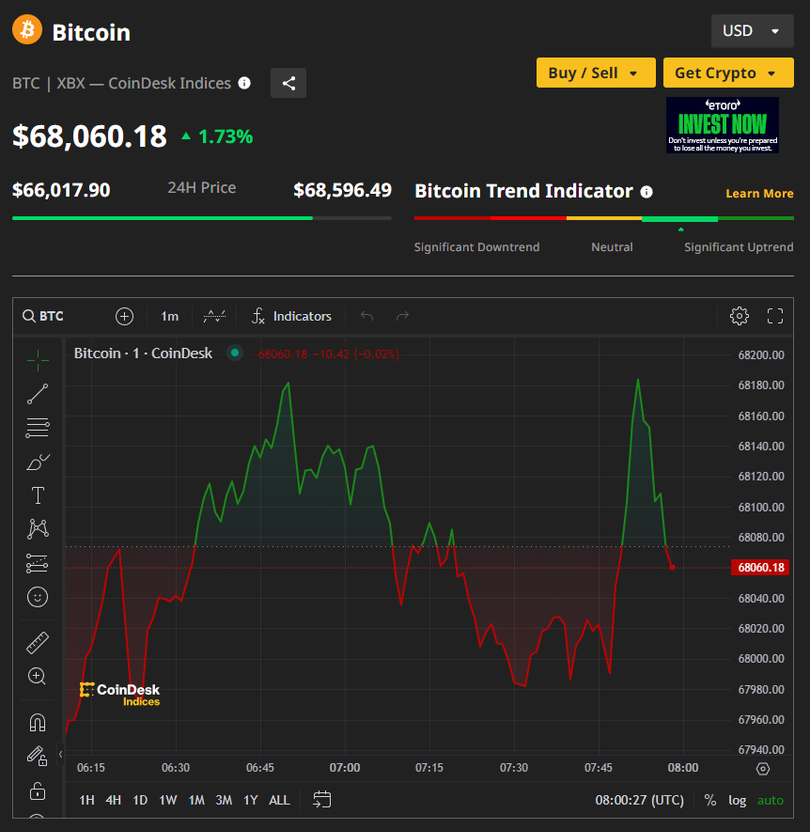The image size is (810, 832).
Task: Open the emoji icons tool
Action: [37, 597]
